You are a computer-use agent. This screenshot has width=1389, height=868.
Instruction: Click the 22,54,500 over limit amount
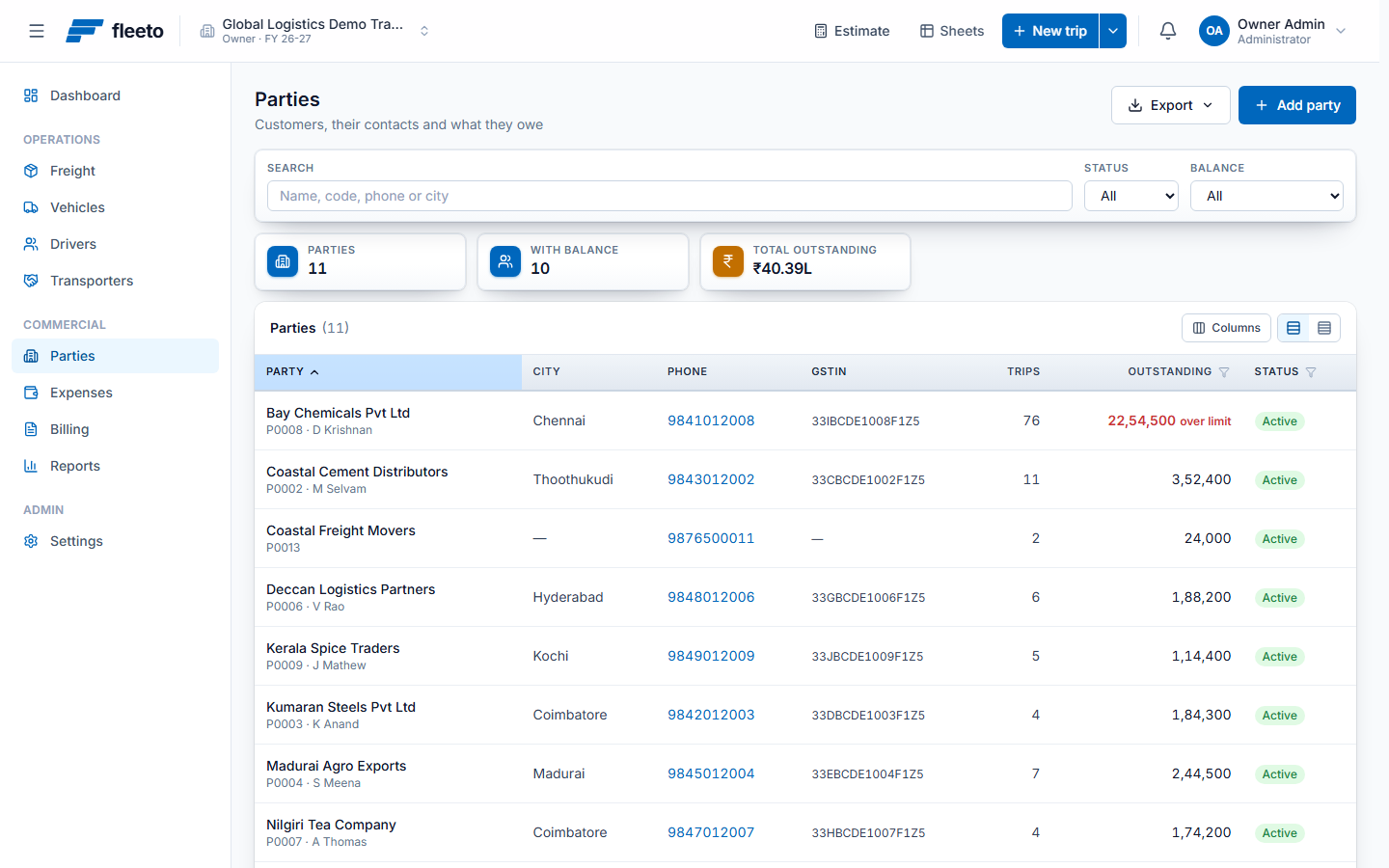[x=1169, y=420]
